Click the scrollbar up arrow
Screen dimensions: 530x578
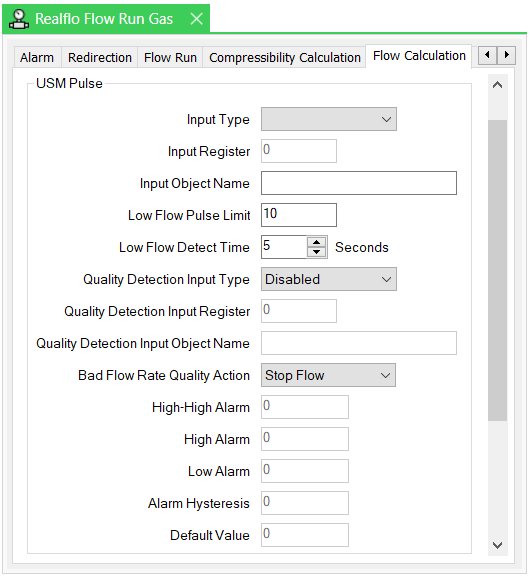coord(498,85)
